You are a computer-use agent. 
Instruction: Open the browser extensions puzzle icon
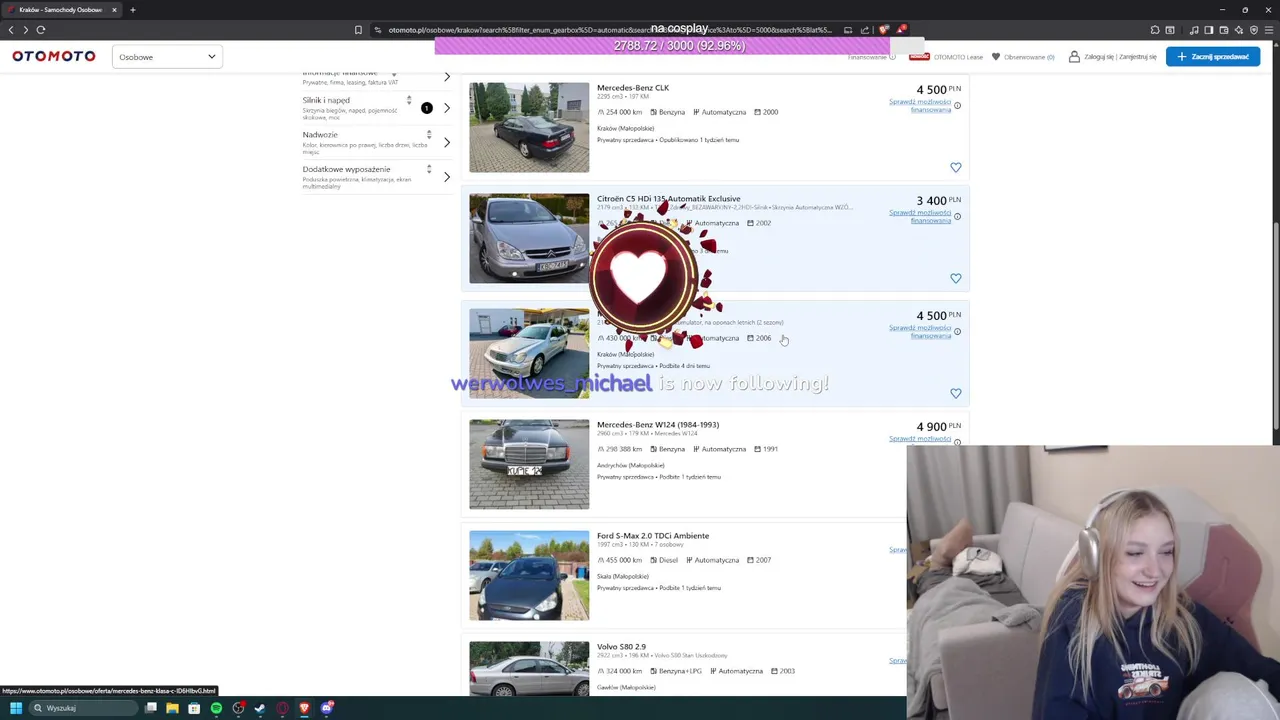click(1155, 30)
